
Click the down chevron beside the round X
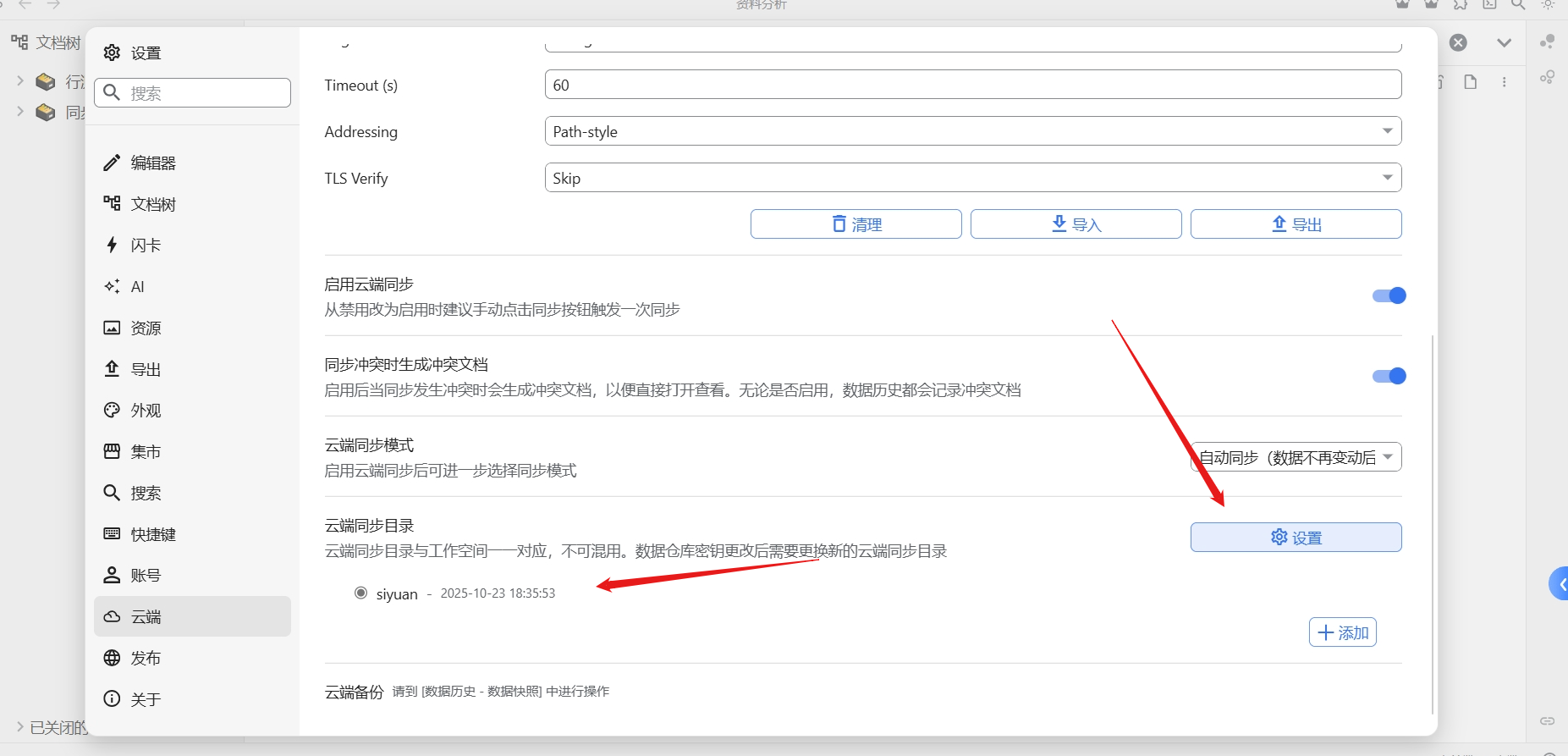pos(1504,42)
